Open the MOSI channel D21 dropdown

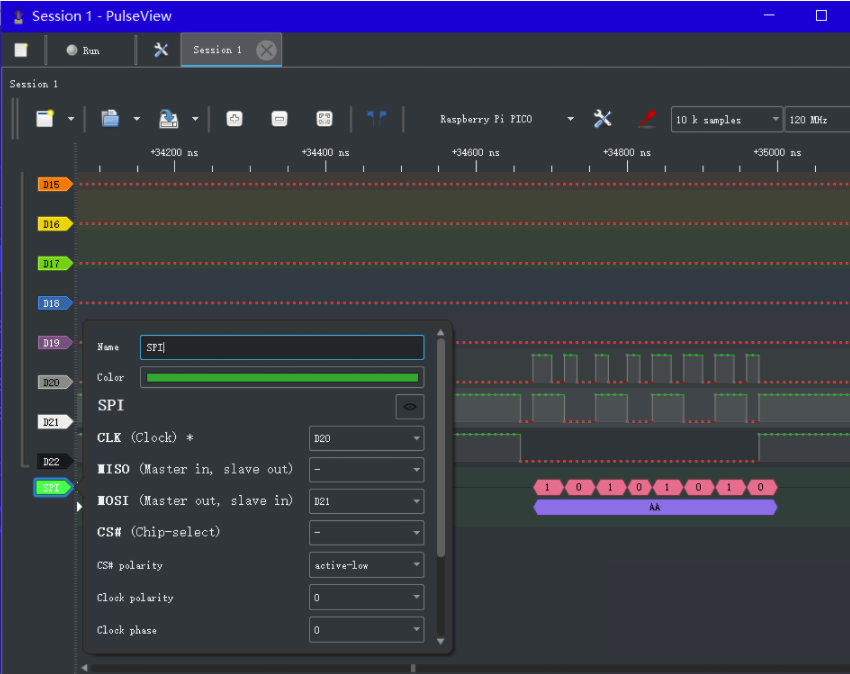point(366,501)
